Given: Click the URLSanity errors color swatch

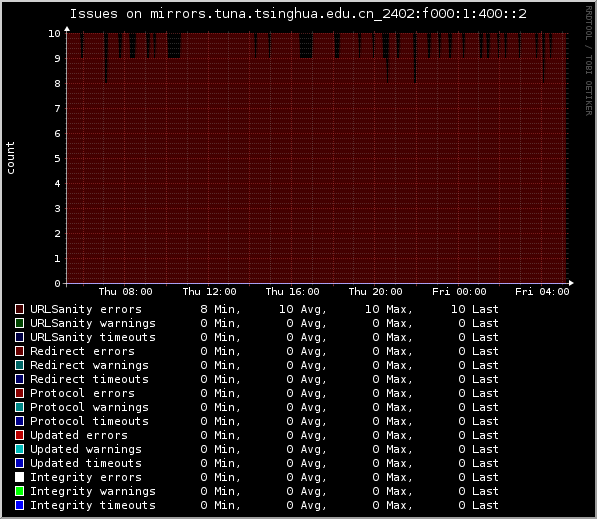Looking at the screenshot, I should point(19,309).
